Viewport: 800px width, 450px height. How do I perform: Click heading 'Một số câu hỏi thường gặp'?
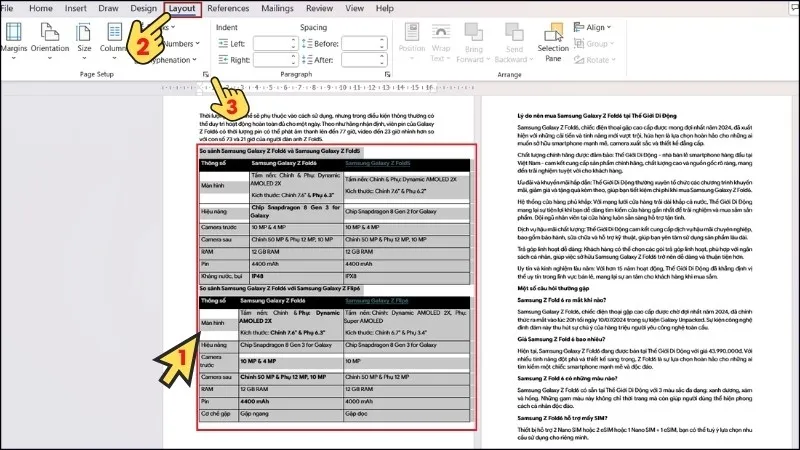point(553,288)
